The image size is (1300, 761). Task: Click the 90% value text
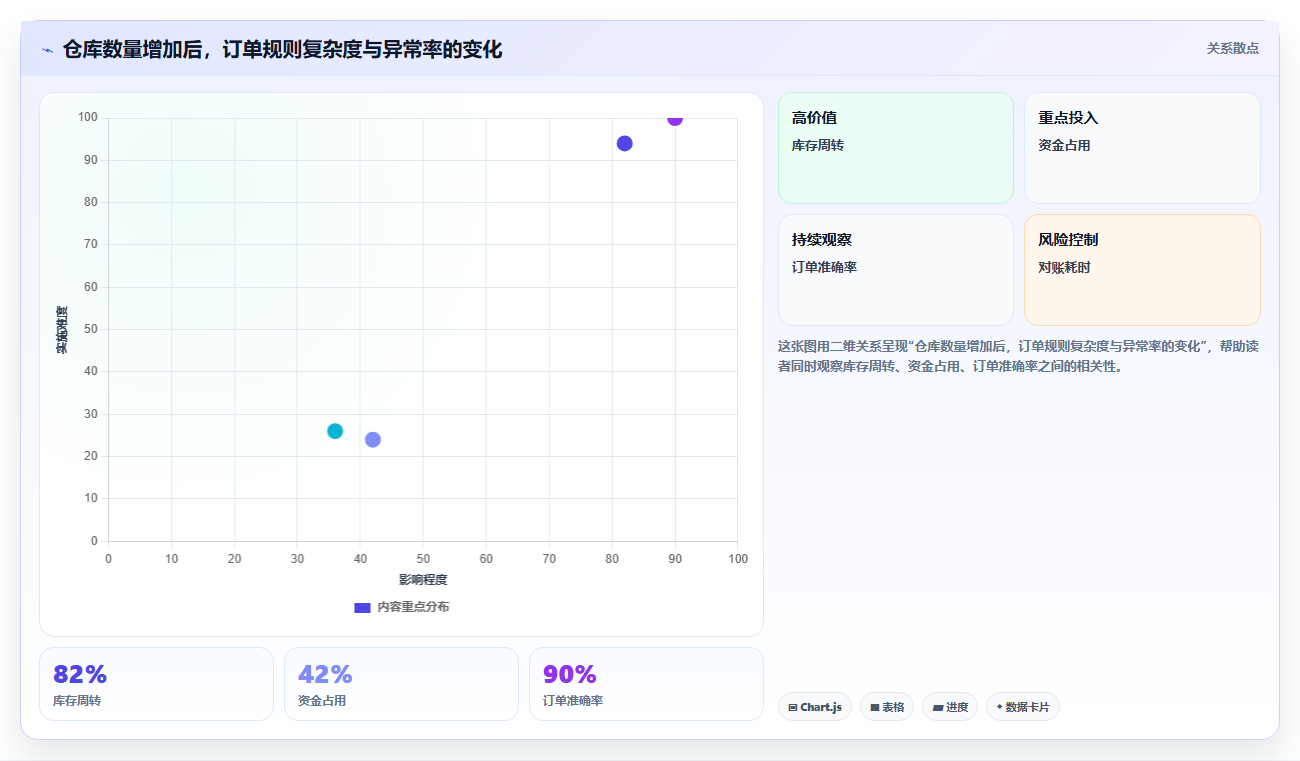coord(570,674)
